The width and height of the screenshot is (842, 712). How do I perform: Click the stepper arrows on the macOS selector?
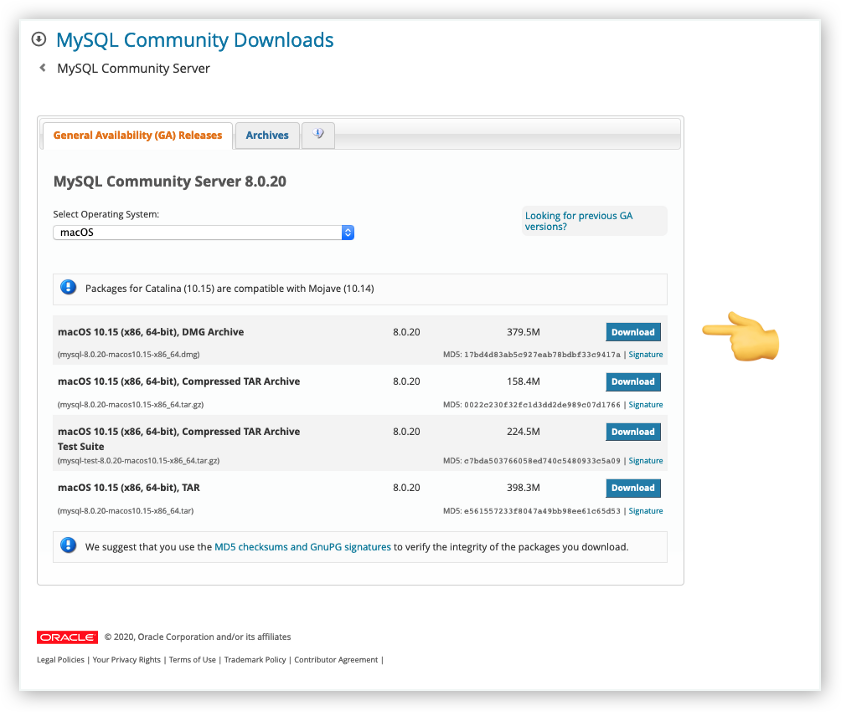[x=347, y=232]
